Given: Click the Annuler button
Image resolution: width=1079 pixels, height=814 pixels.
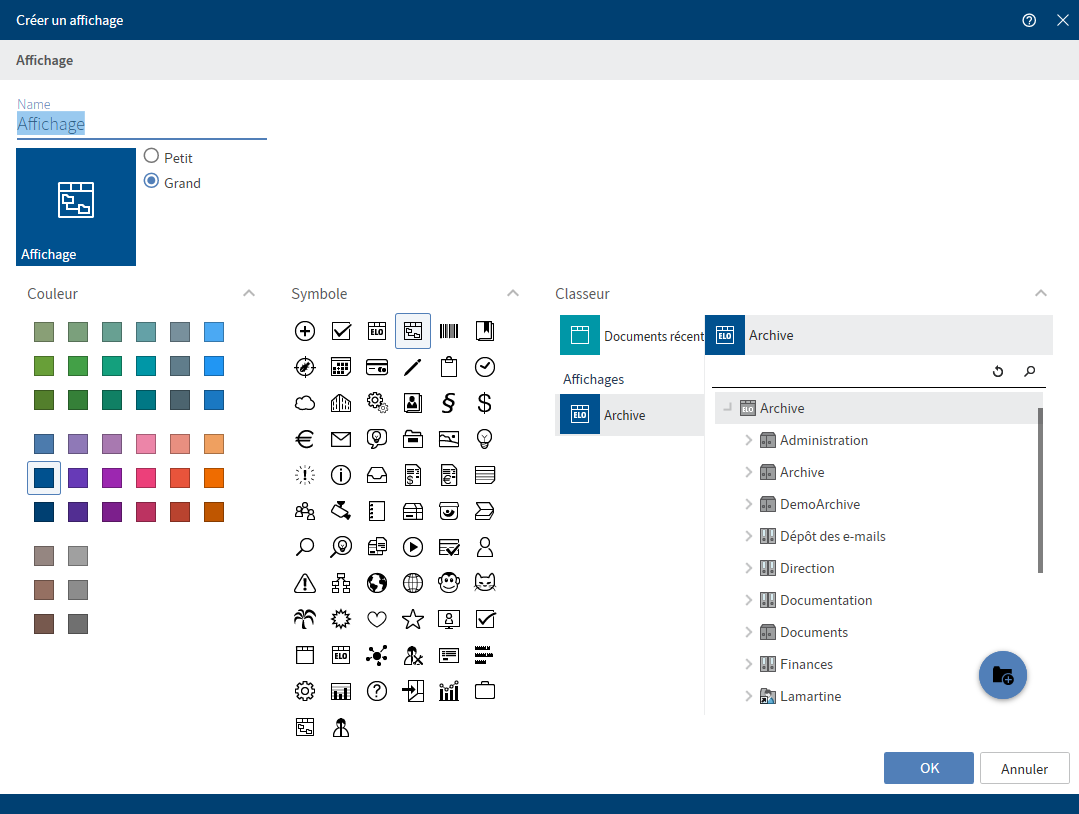Looking at the screenshot, I should [1024, 768].
